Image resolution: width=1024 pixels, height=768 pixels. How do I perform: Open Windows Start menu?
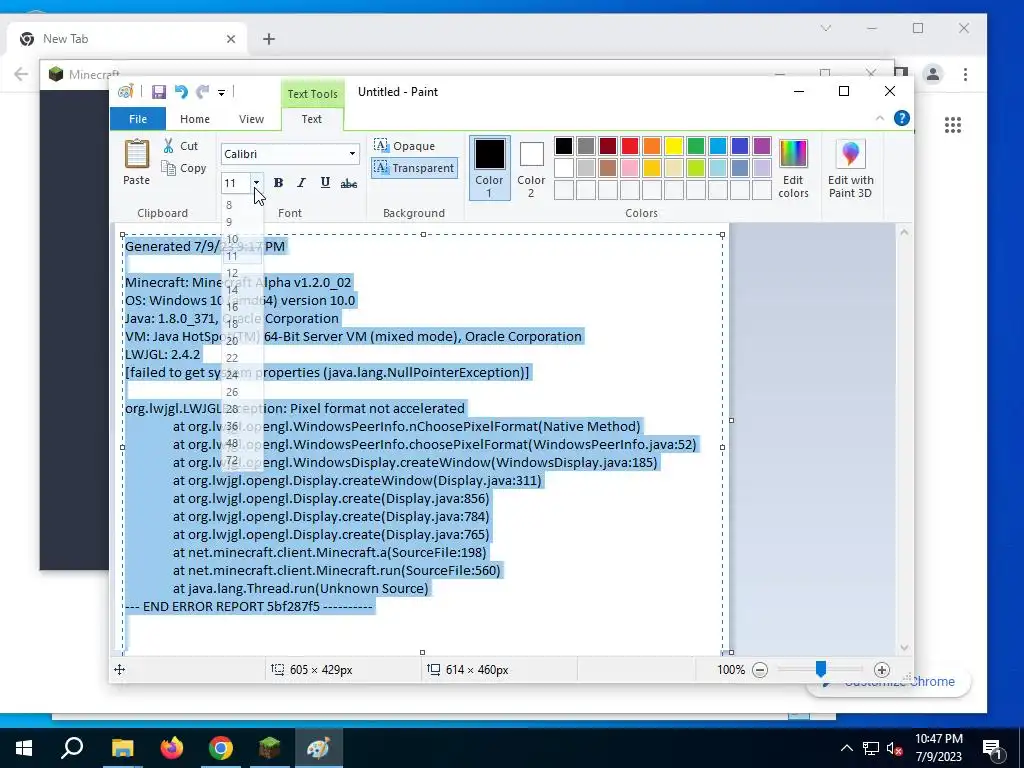[24, 748]
